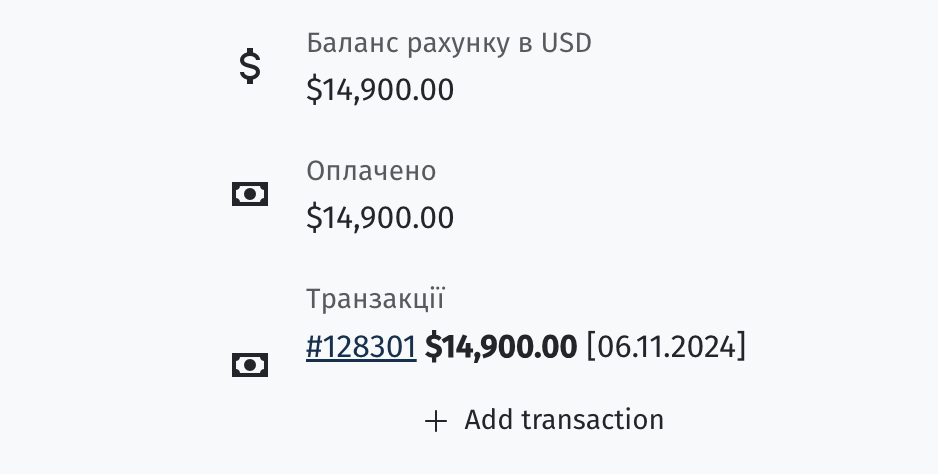Image resolution: width=938 pixels, height=474 pixels.
Task: Click the dollar sign balance icon
Action: [250, 66]
